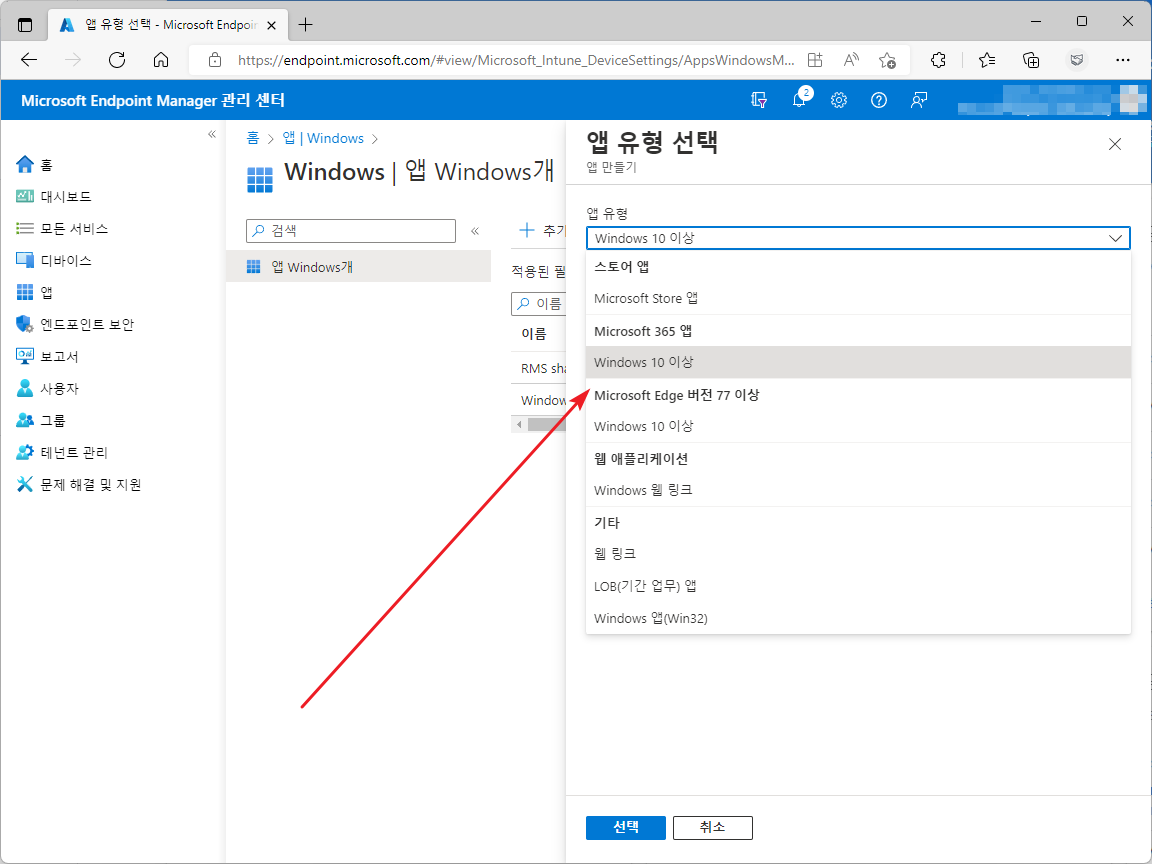Open the notifications bell icon
This screenshot has width=1152, height=864.
(x=799, y=100)
